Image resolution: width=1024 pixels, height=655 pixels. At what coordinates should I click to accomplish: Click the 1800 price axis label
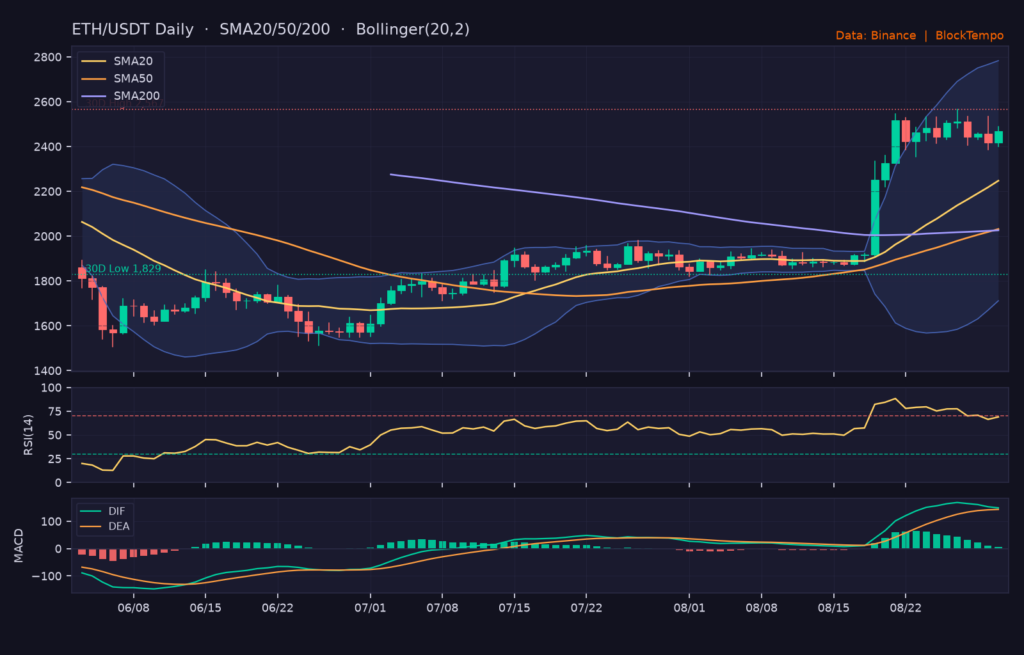pyautogui.click(x=48, y=281)
